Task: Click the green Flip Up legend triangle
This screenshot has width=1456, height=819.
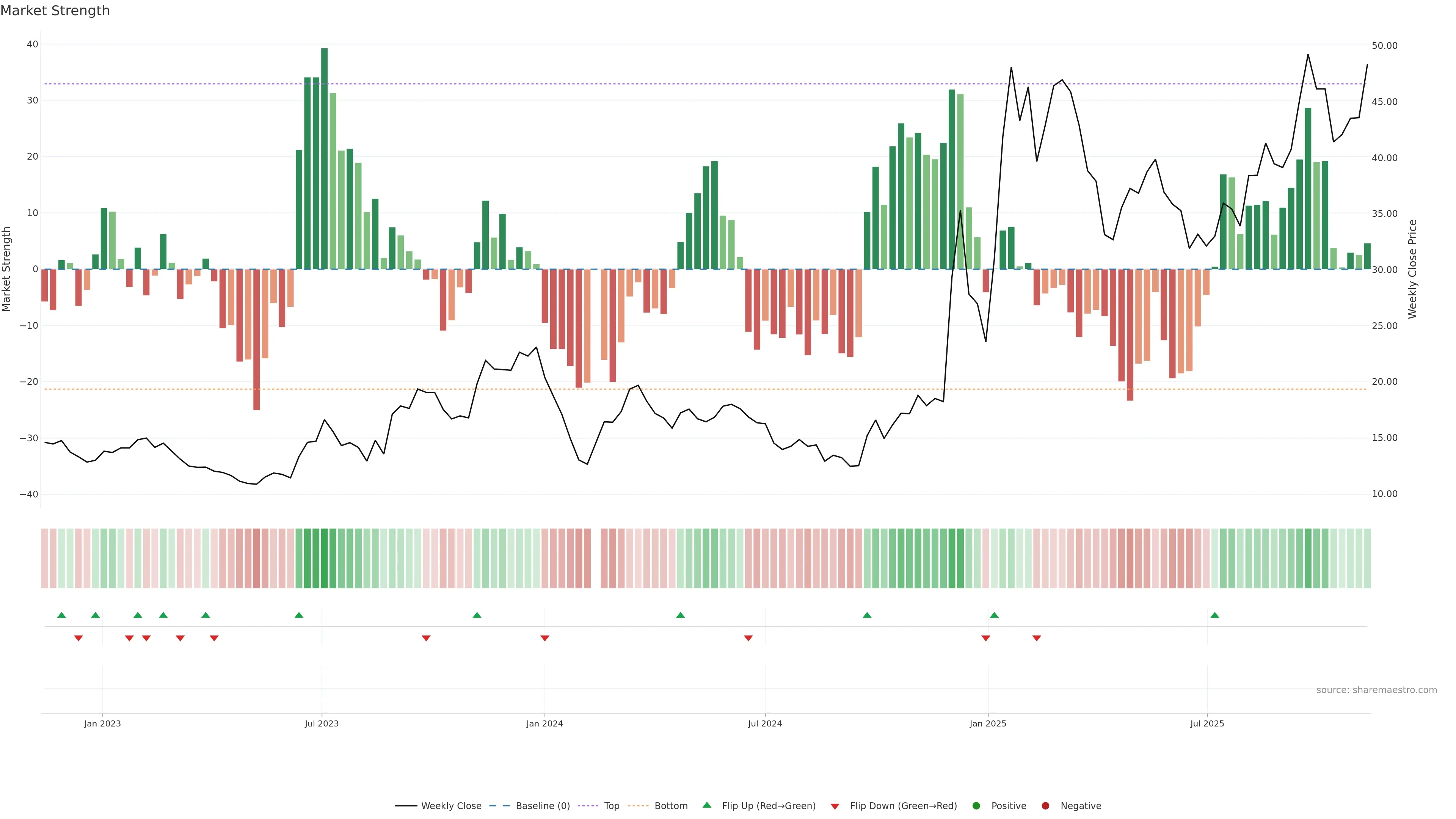Action: [706, 805]
